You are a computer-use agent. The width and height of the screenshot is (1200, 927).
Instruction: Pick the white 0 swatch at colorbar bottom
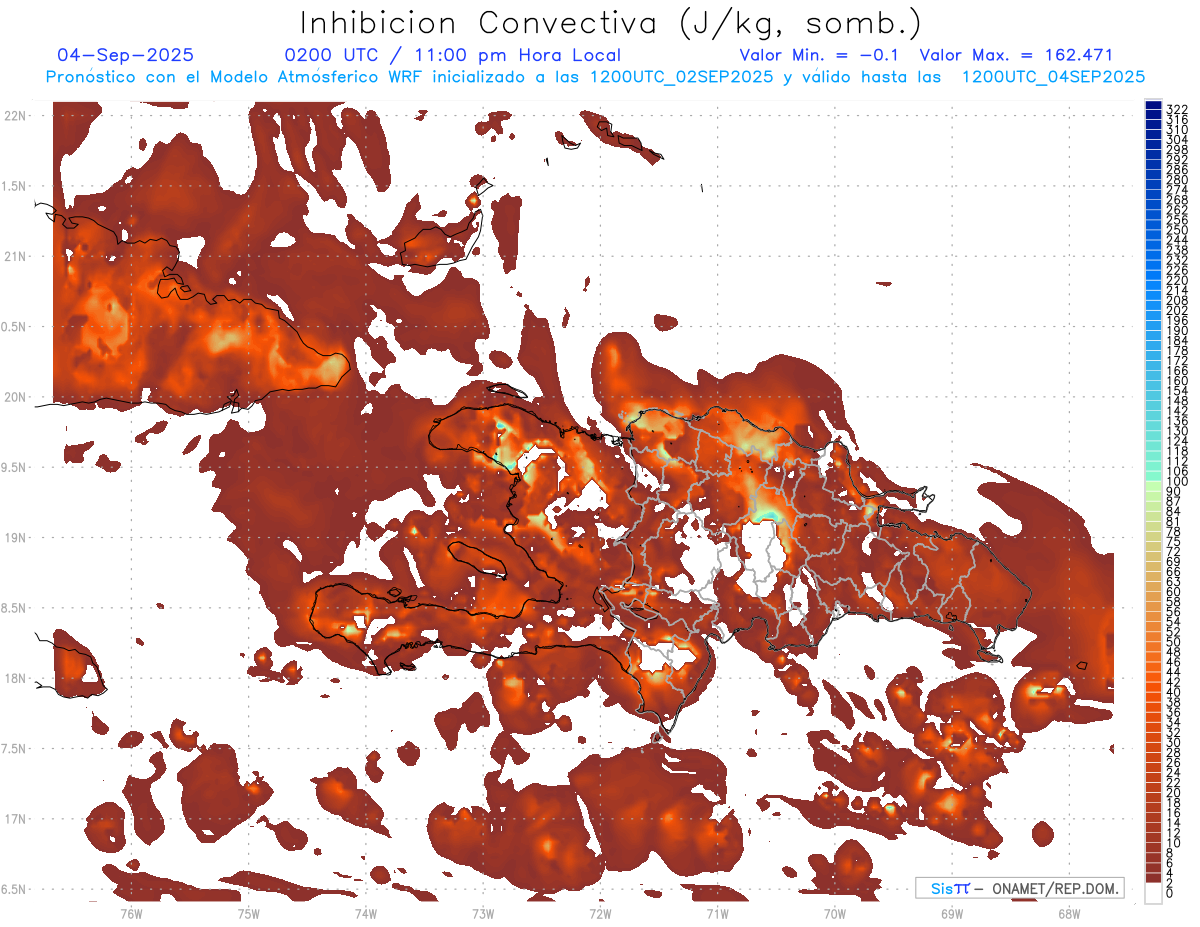click(1153, 891)
